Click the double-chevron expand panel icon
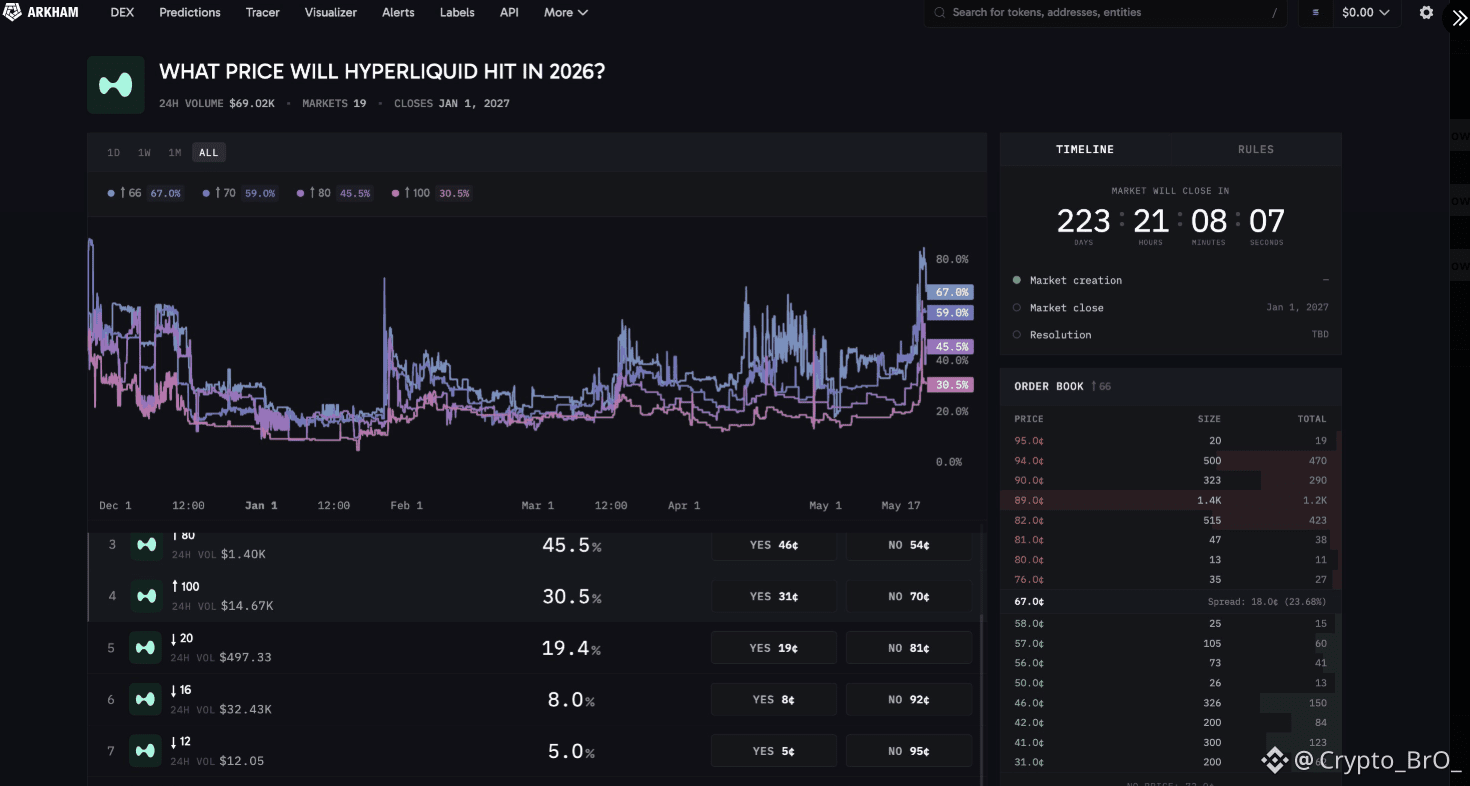Image resolution: width=1470 pixels, height=786 pixels. [1460, 18]
